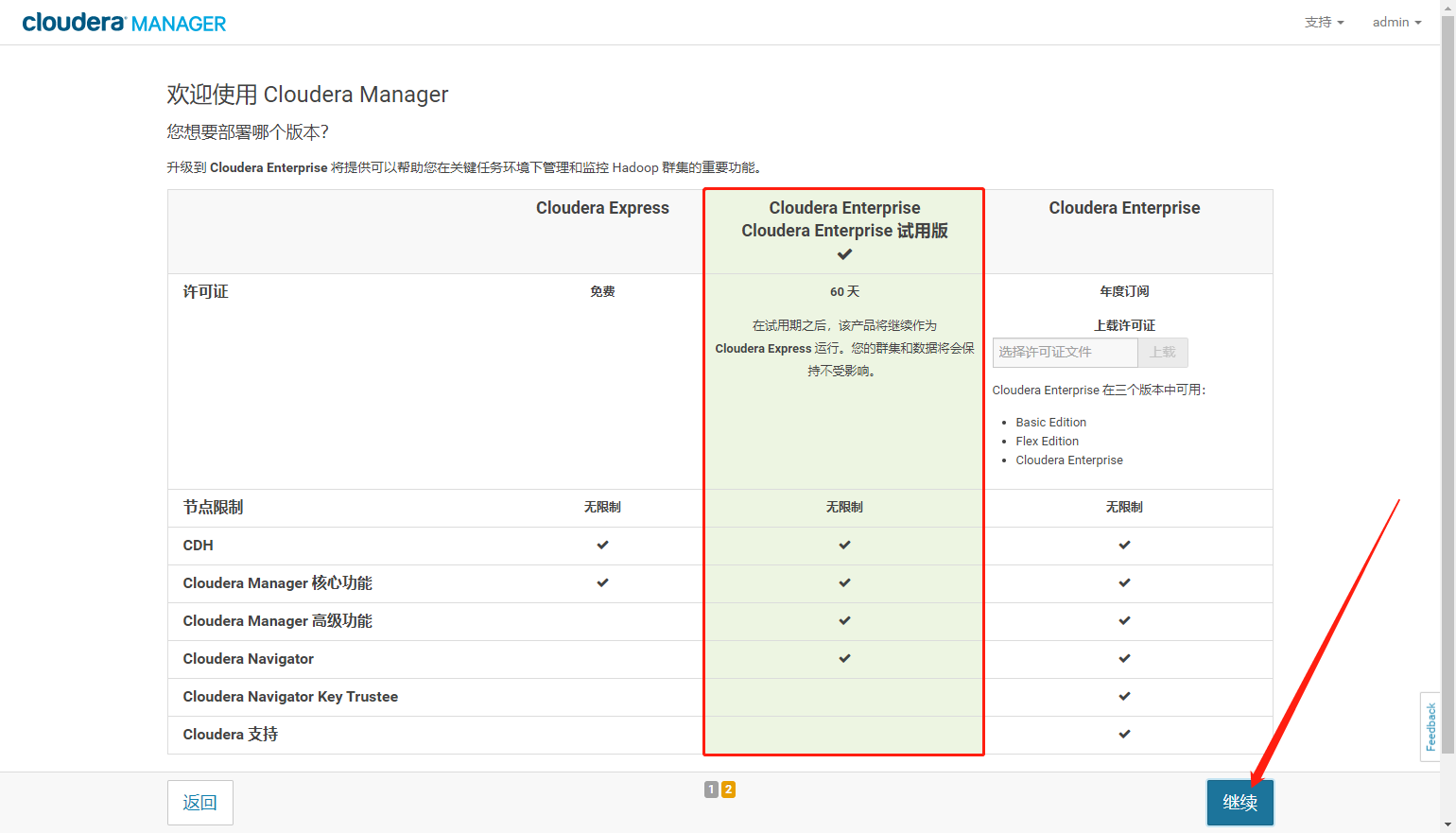Click the Cloudera 支持 row checkmark
The width and height of the screenshot is (1456, 833).
pyautogui.click(x=1124, y=734)
